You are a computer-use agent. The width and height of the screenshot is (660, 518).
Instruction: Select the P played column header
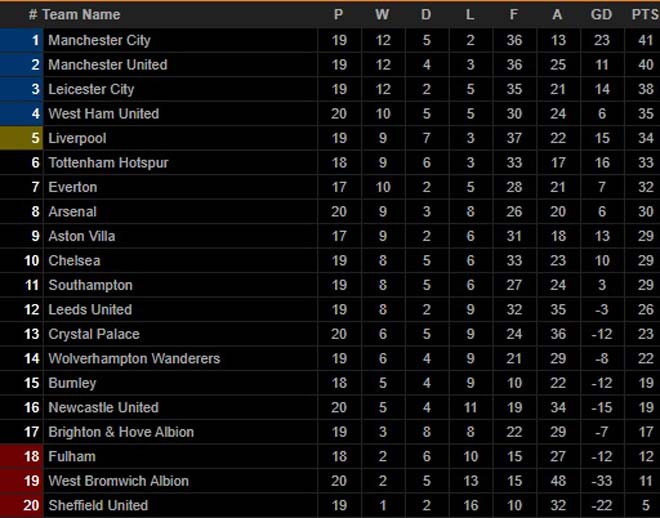(x=338, y=15)
